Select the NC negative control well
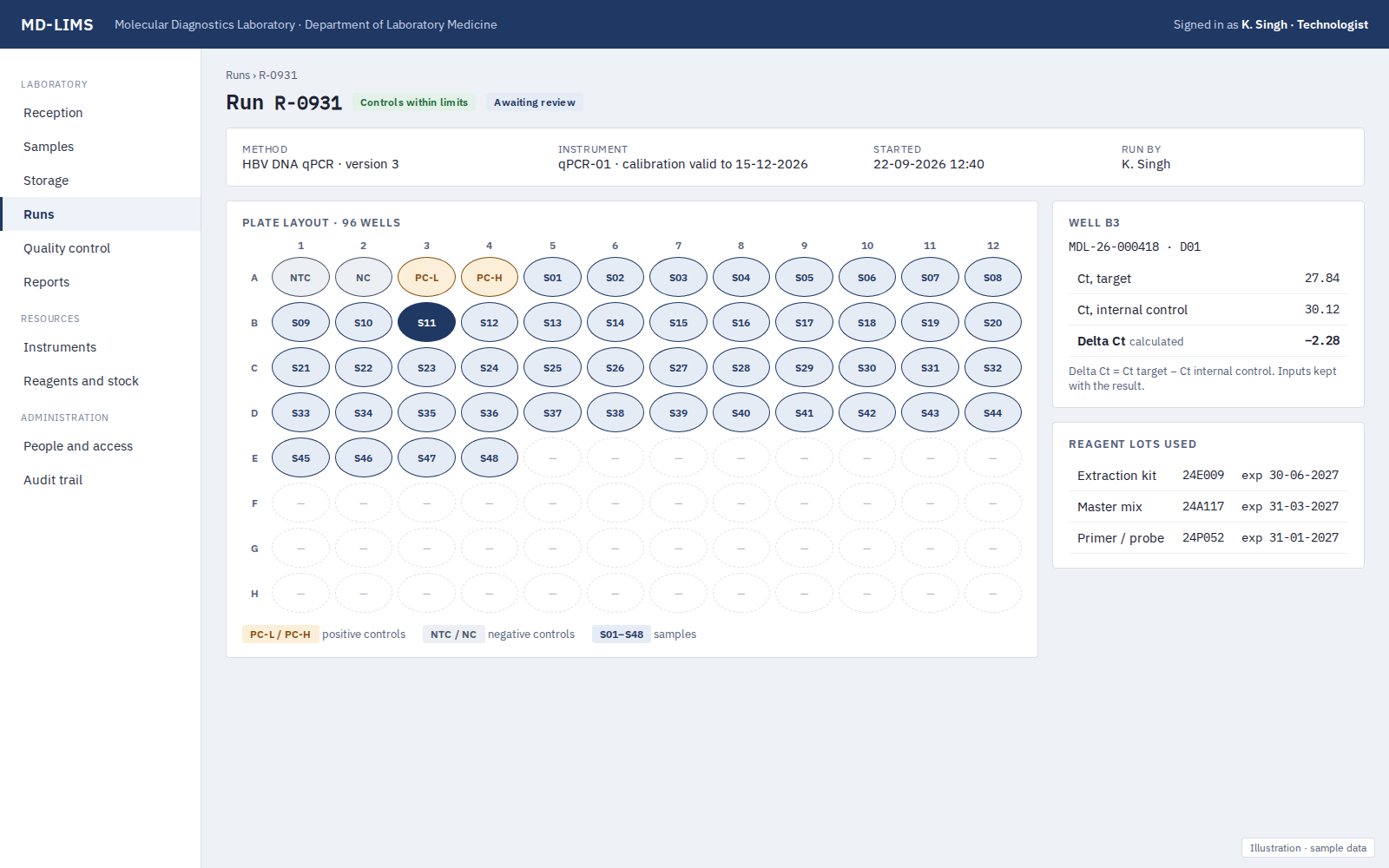1389x868 pixels. (364, 278)
